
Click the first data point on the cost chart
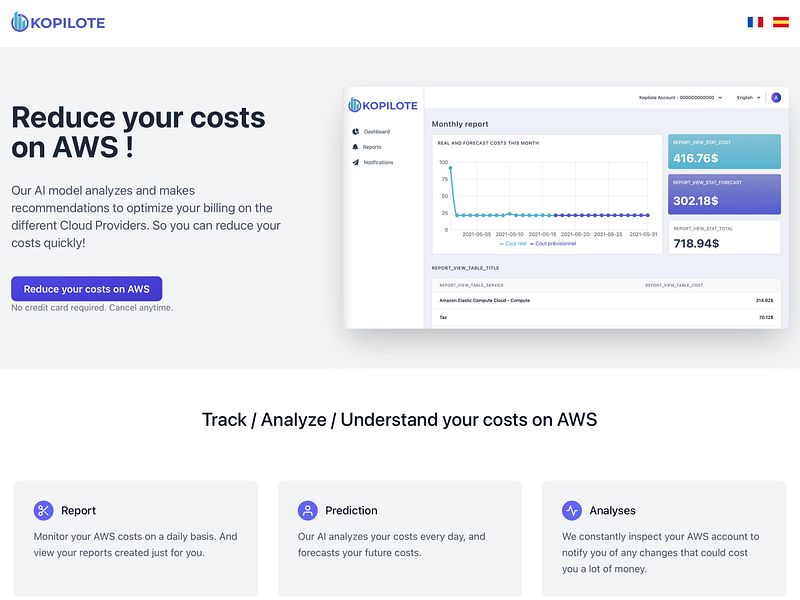click(x=450, y=168)
